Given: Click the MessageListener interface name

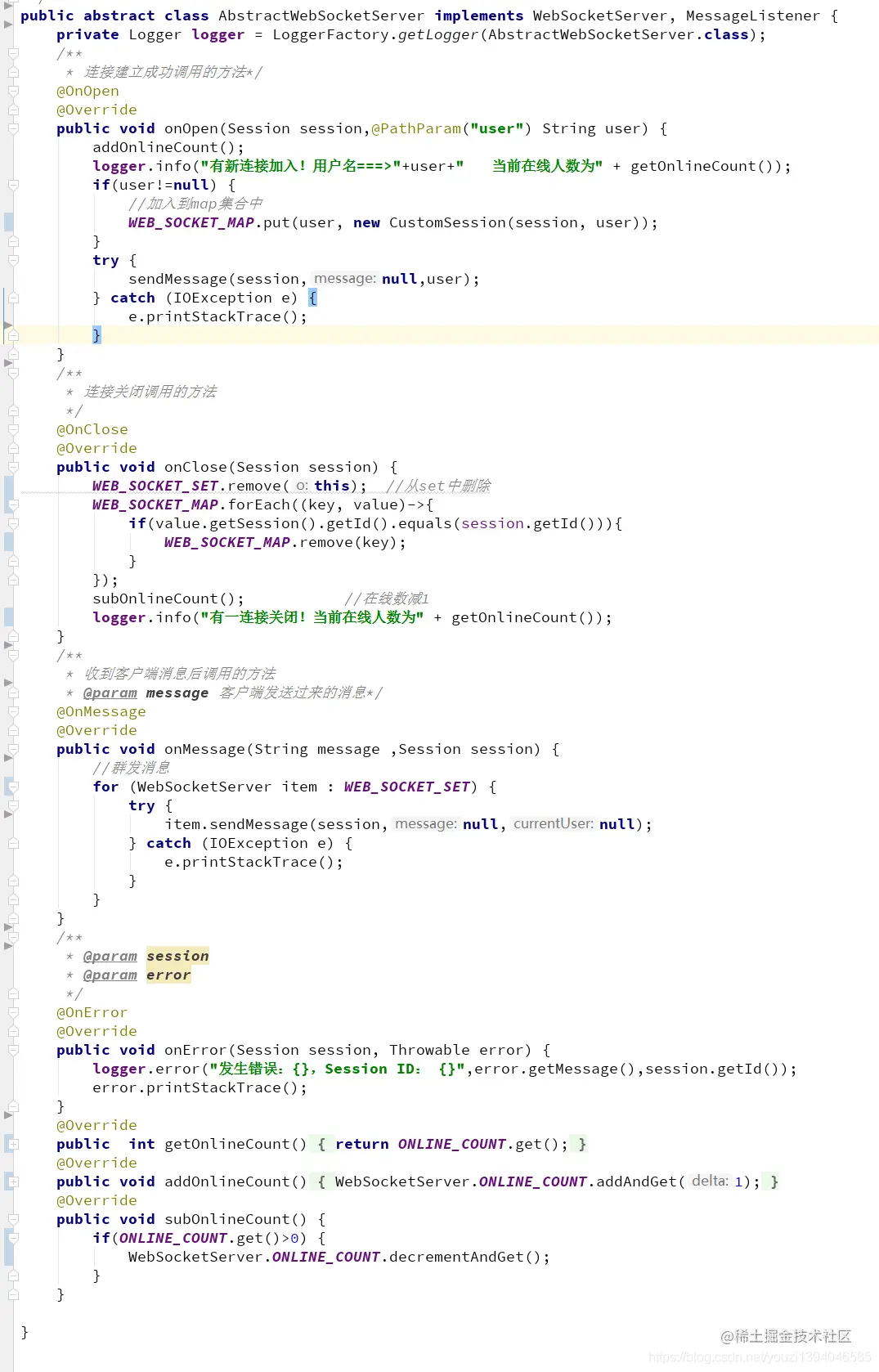Looking at the screenshot, I should pos(752,16).
